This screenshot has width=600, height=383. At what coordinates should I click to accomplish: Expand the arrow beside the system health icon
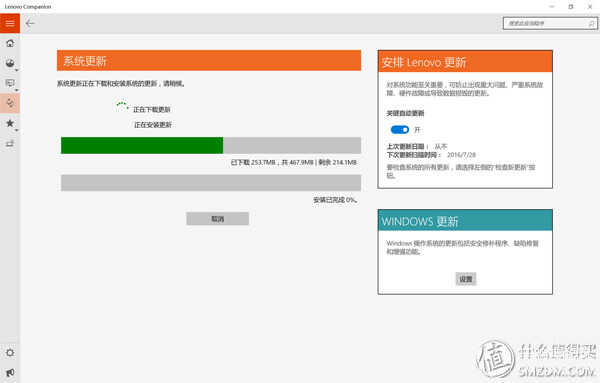point(17,70)
